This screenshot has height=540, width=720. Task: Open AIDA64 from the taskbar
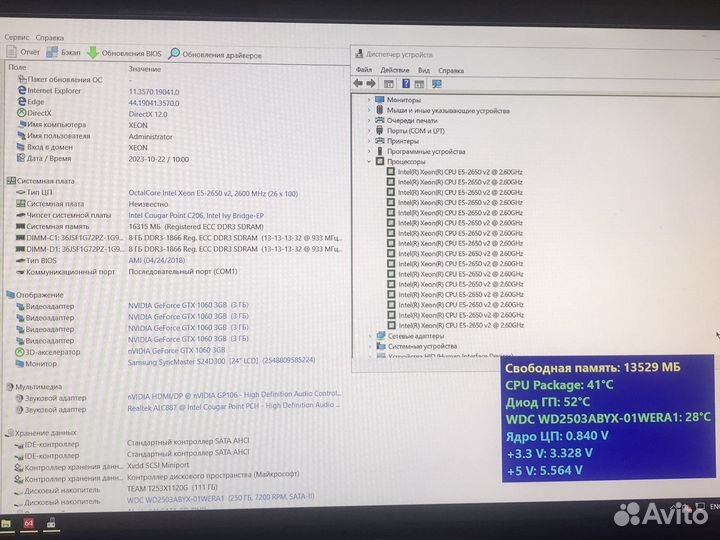coord(30,523)
